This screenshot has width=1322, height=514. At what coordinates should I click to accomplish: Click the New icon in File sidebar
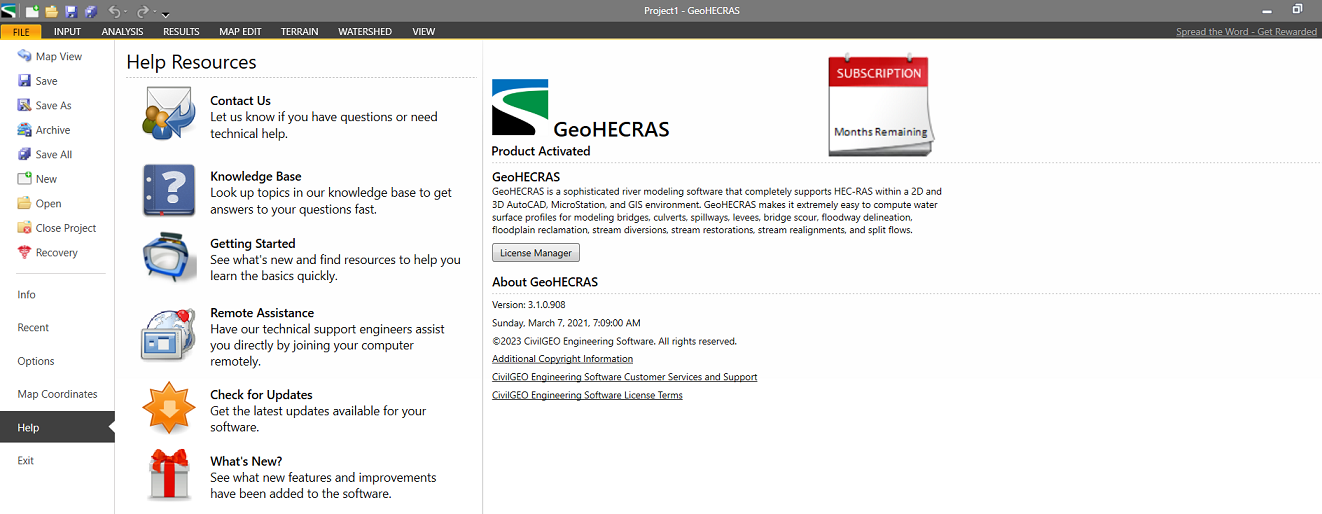(25, 179)
